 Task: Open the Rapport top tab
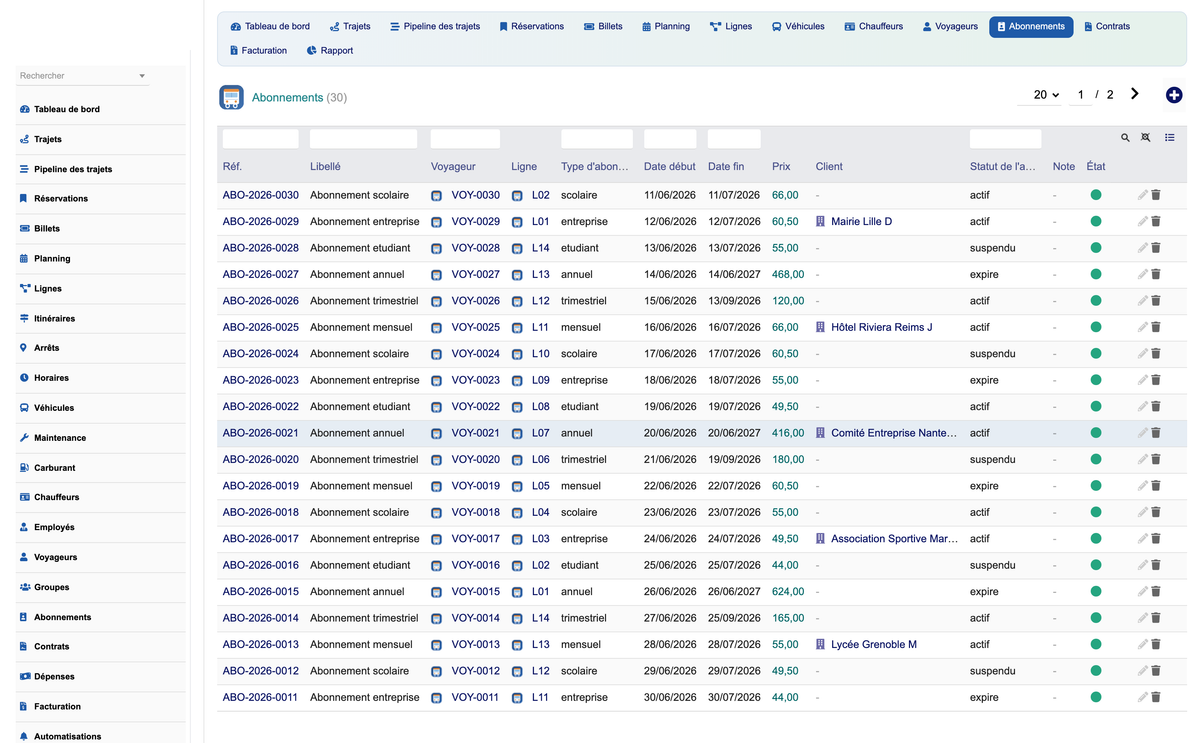[330, 50]
